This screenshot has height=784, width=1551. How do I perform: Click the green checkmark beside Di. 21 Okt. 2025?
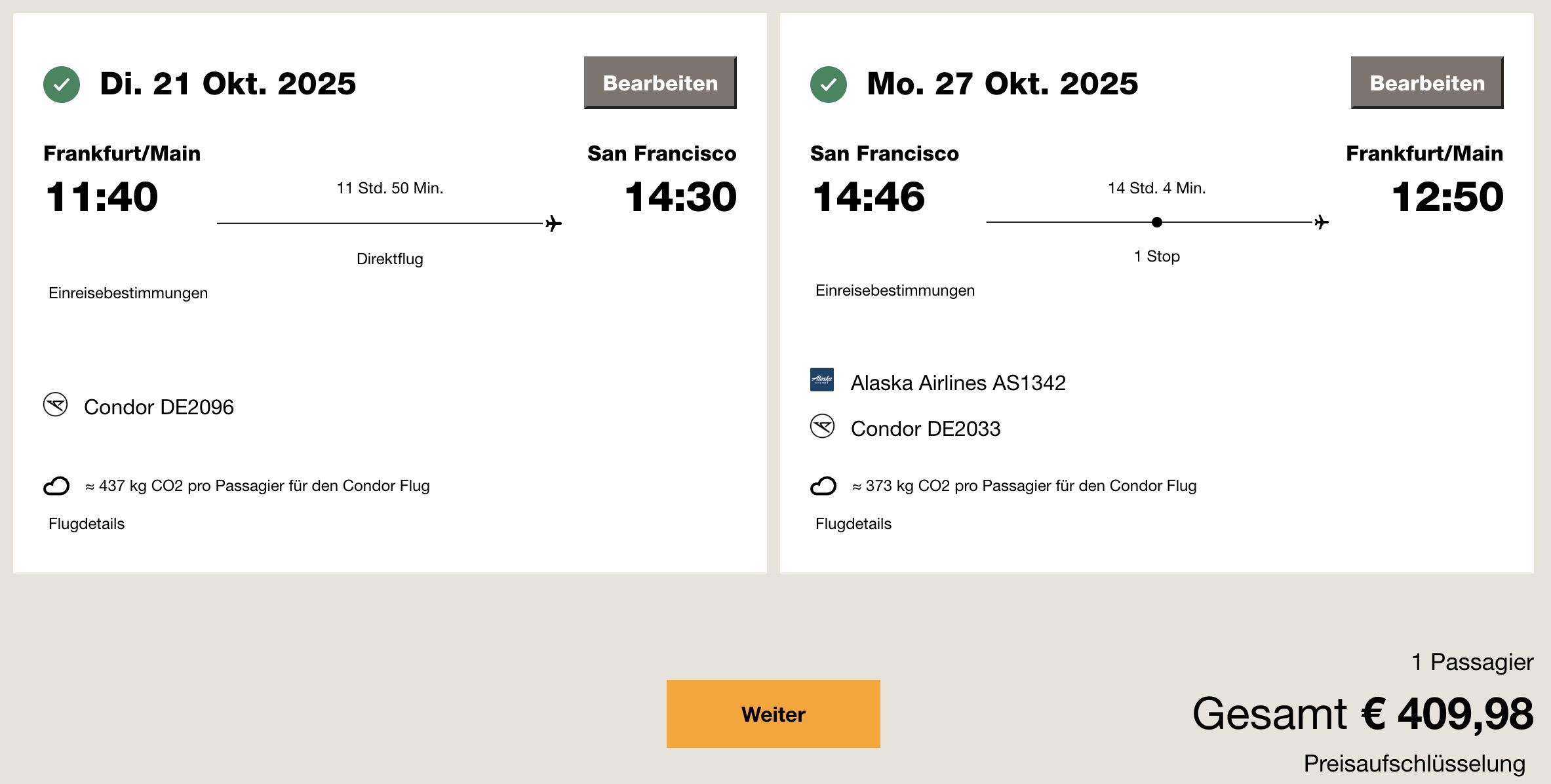pyautogui.click(x=62, y=85)
